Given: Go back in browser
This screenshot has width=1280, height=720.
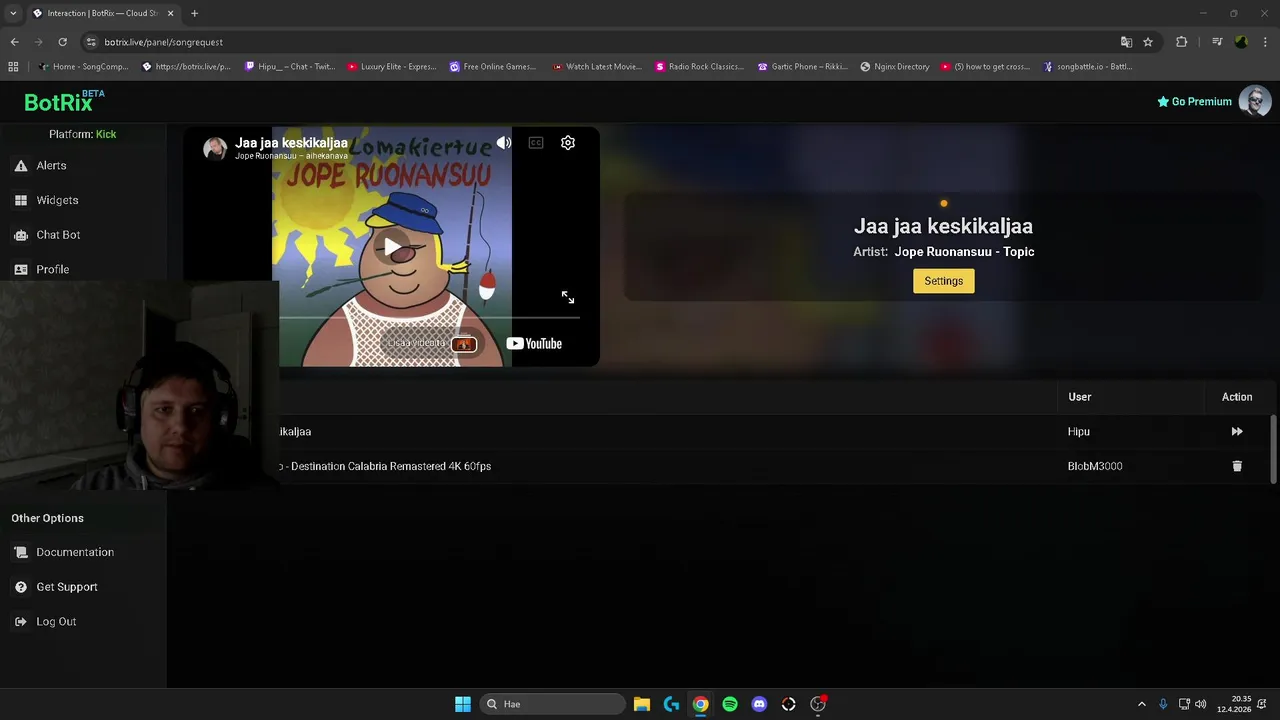Looking at the screenshot, I should [x=14, y=42].
